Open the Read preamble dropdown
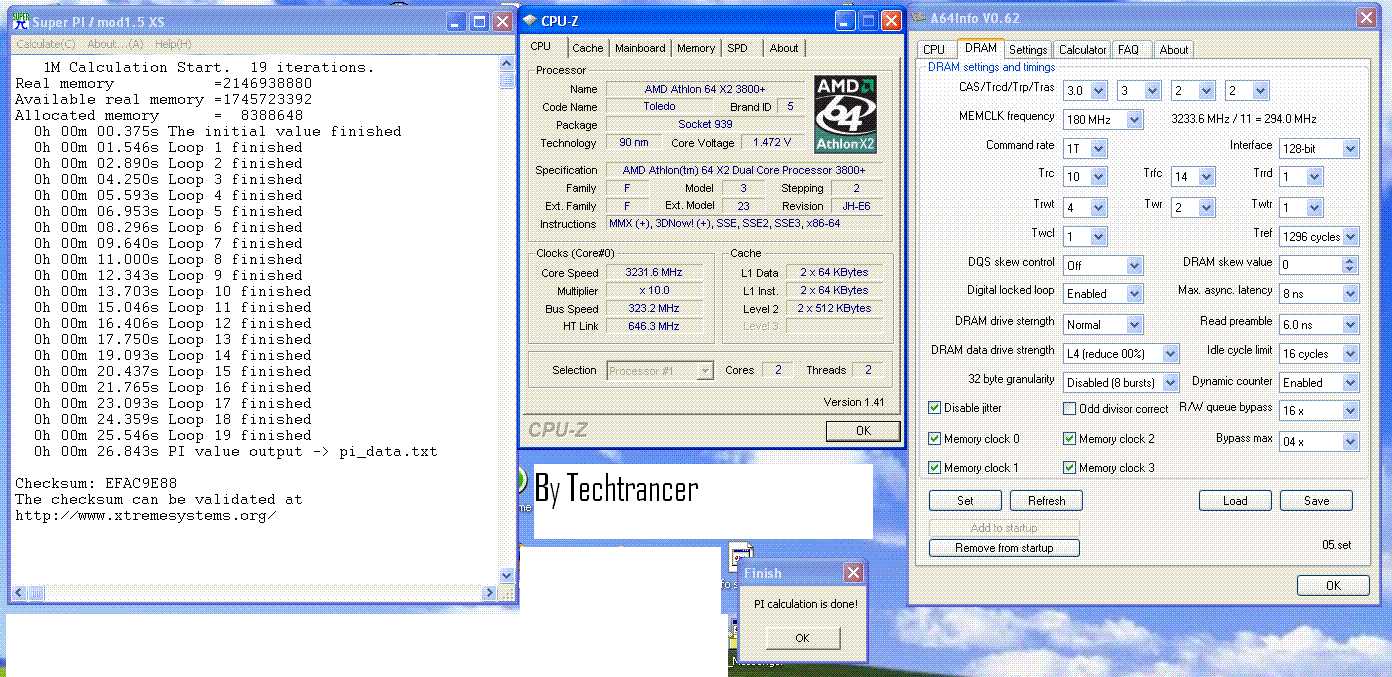 tap(1350, 325)
